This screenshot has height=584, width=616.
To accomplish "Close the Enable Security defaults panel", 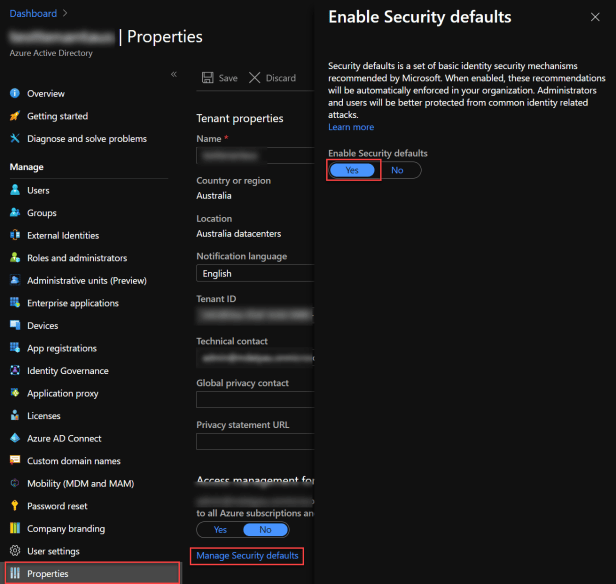I will 595,17.
